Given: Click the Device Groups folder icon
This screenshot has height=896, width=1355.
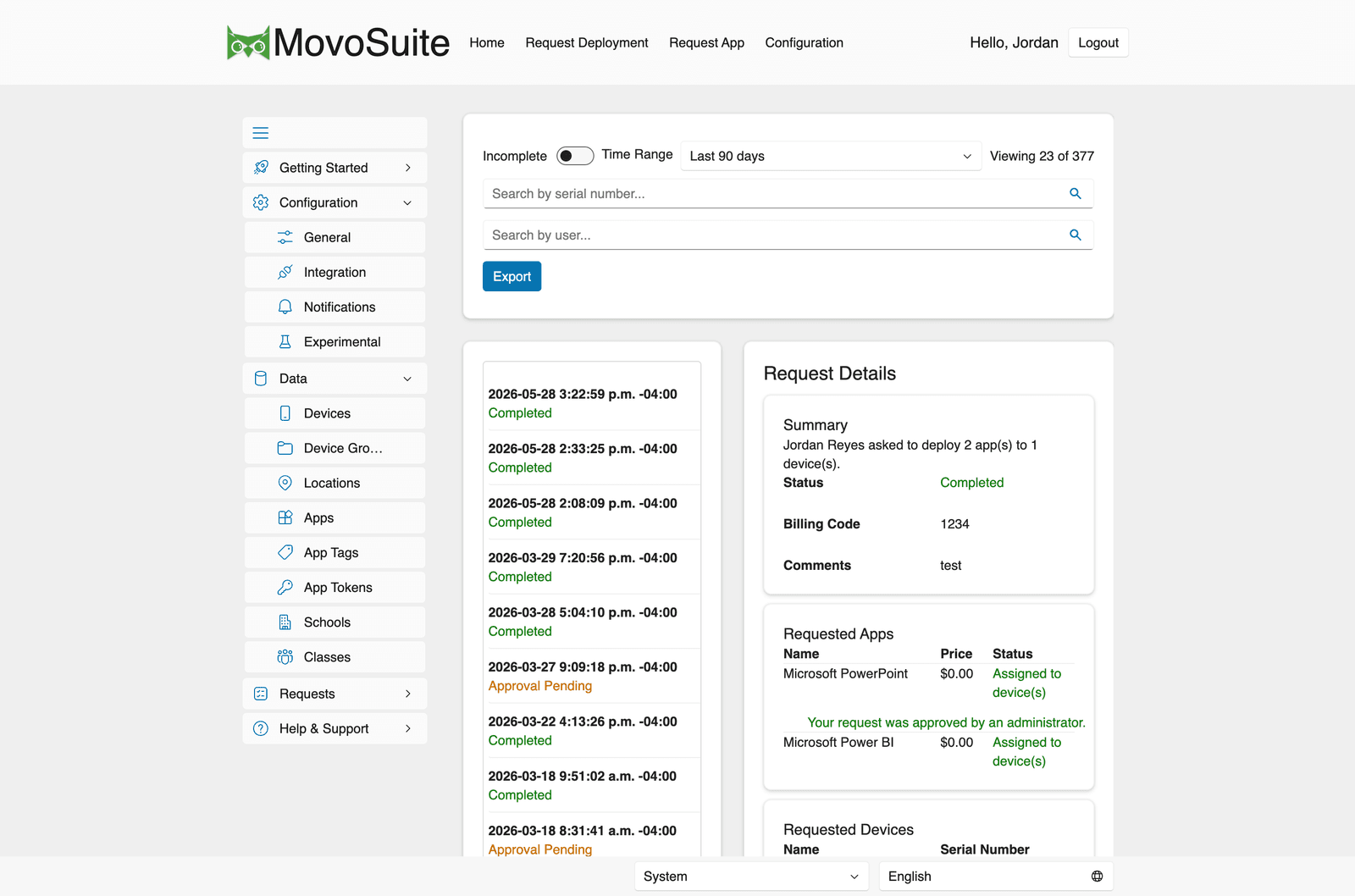Looking at the screenshot, I should (x=285, y=448).
